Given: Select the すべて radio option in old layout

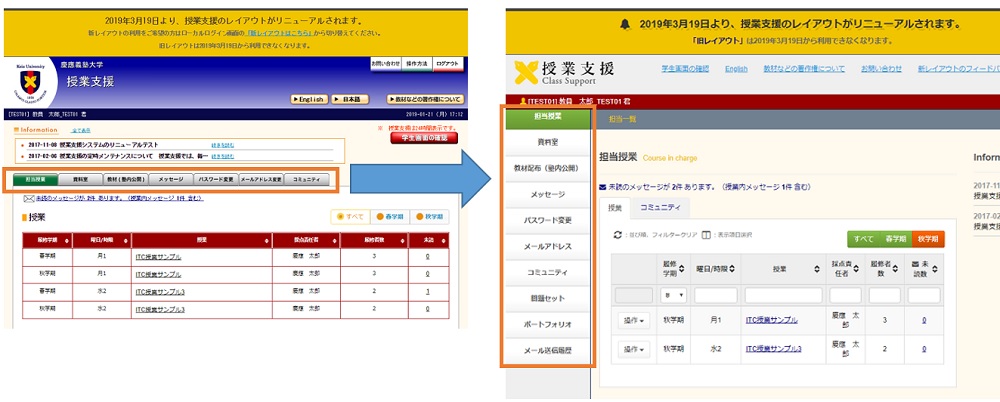Looking at the screenshot, I should click(342, 216).
